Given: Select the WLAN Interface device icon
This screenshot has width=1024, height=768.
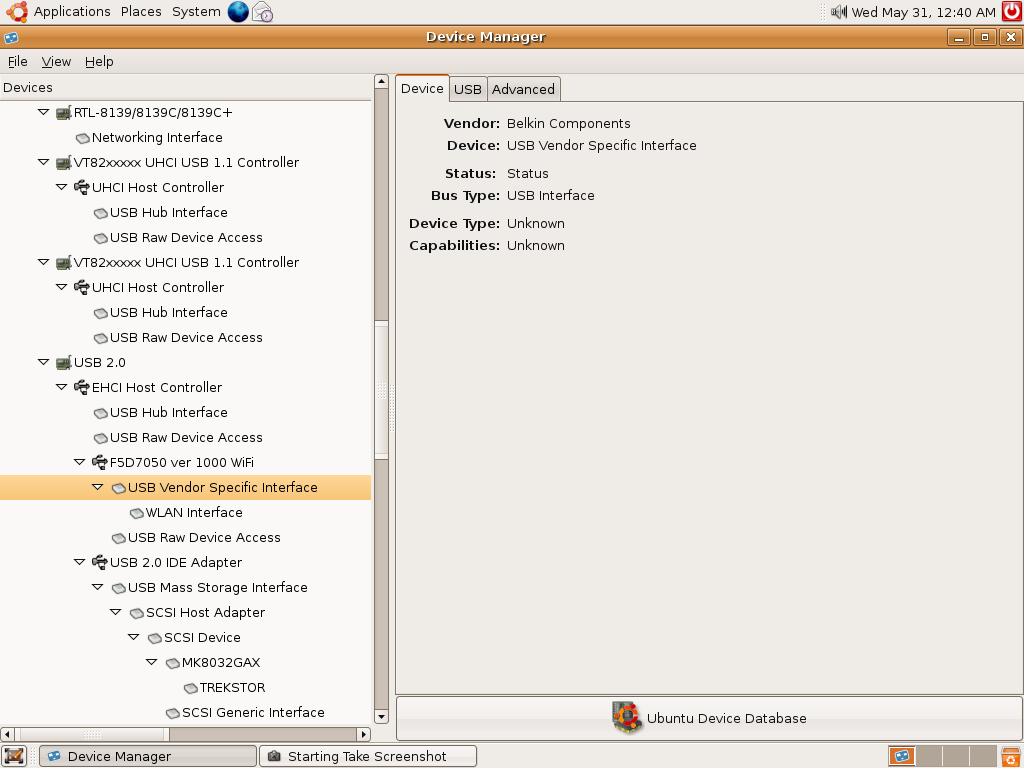Looking at the screenshot, I should 136,513.
